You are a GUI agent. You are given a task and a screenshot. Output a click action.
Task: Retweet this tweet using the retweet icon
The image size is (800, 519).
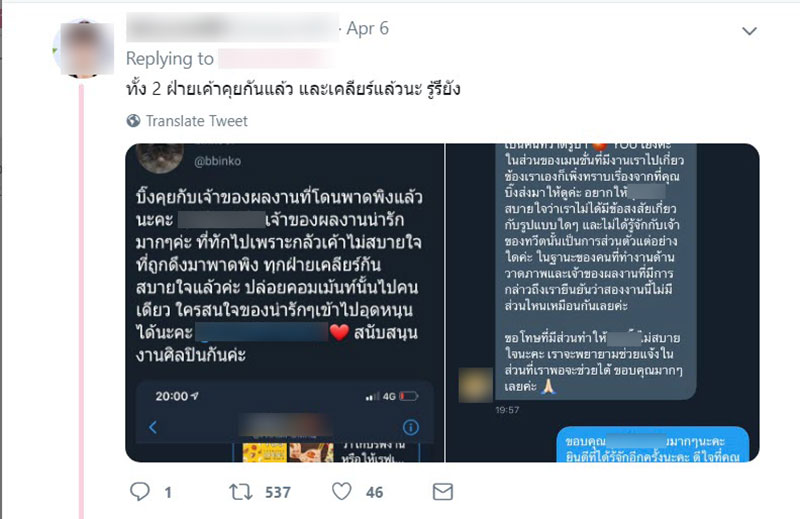[x=240, y=492]
